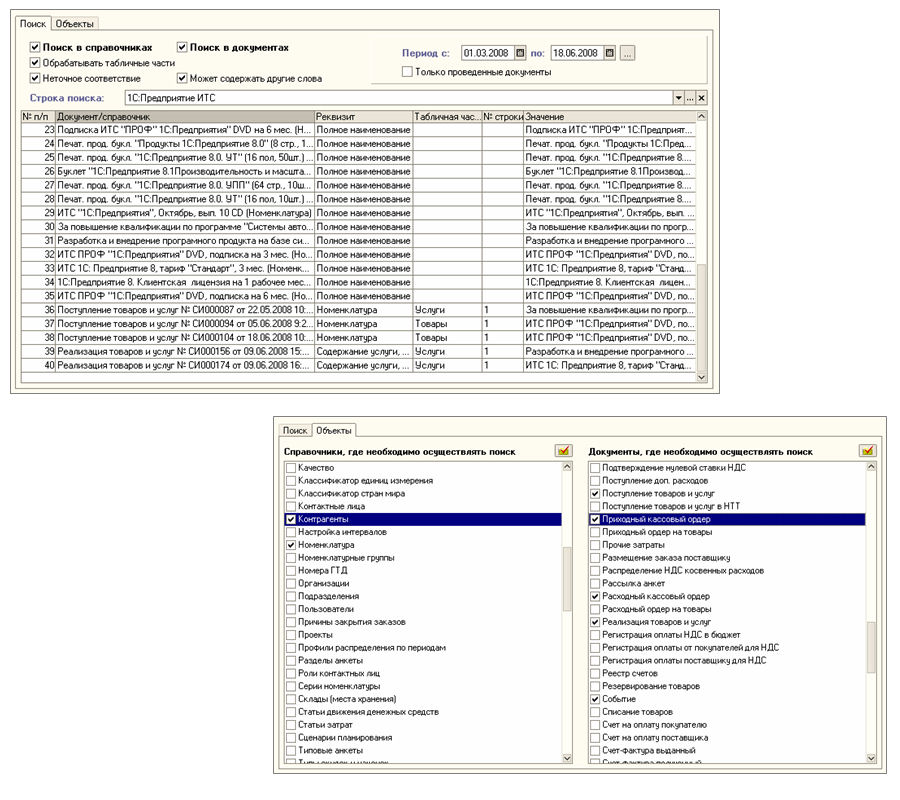
Task: Click scroll-down arrow of the results table
Action: coord(701,377)
